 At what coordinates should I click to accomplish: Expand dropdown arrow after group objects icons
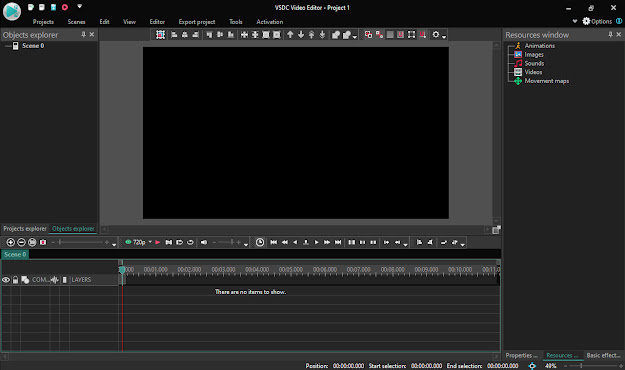[x=355, y=37]
